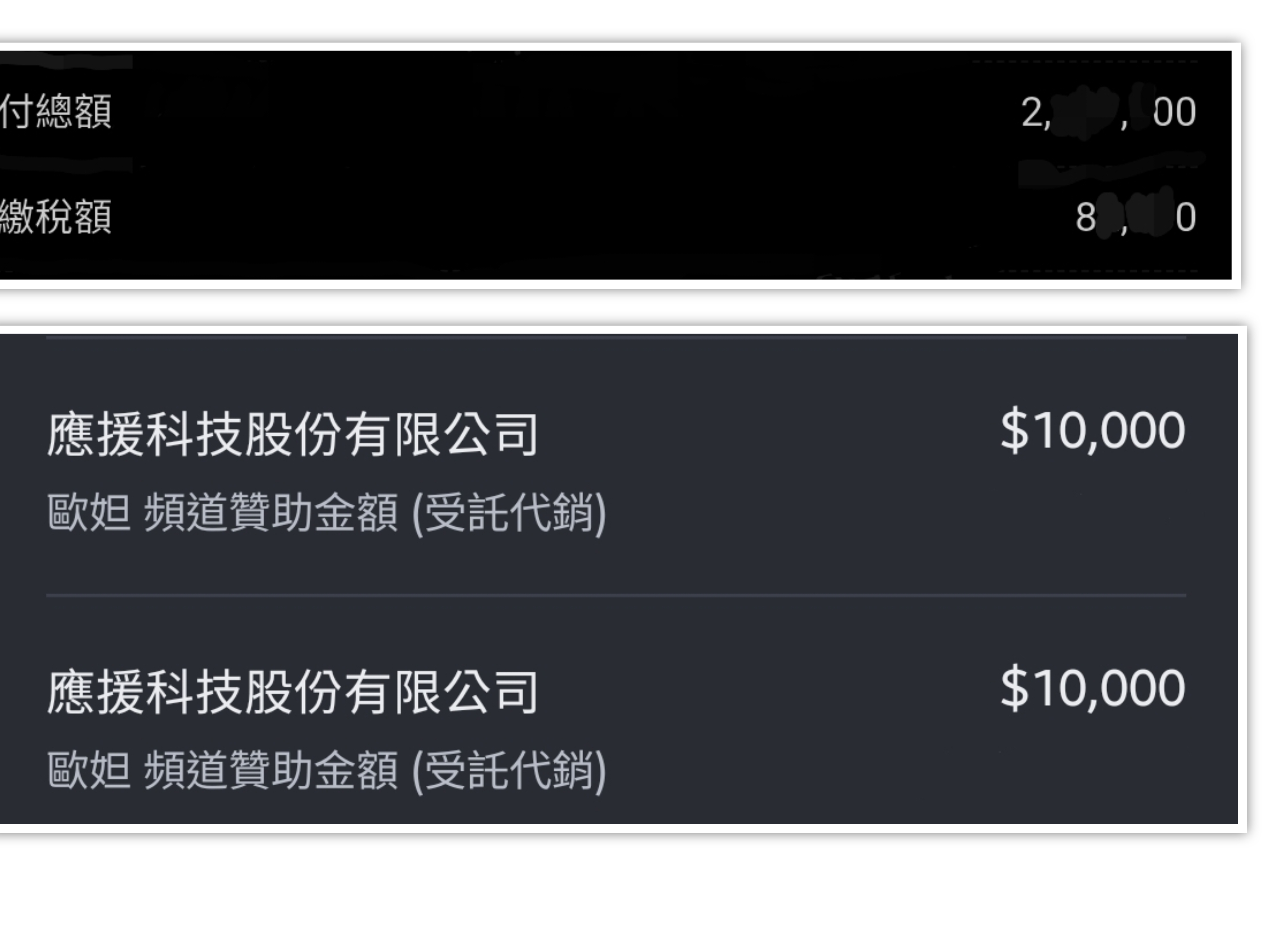Click the divider line between the two entries
1270x952 pixels.
(x=616, y=596)
